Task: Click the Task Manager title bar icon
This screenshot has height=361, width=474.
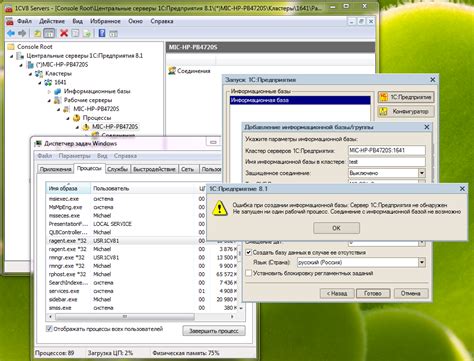Action: pyautogui.click(x=39, y=143)
